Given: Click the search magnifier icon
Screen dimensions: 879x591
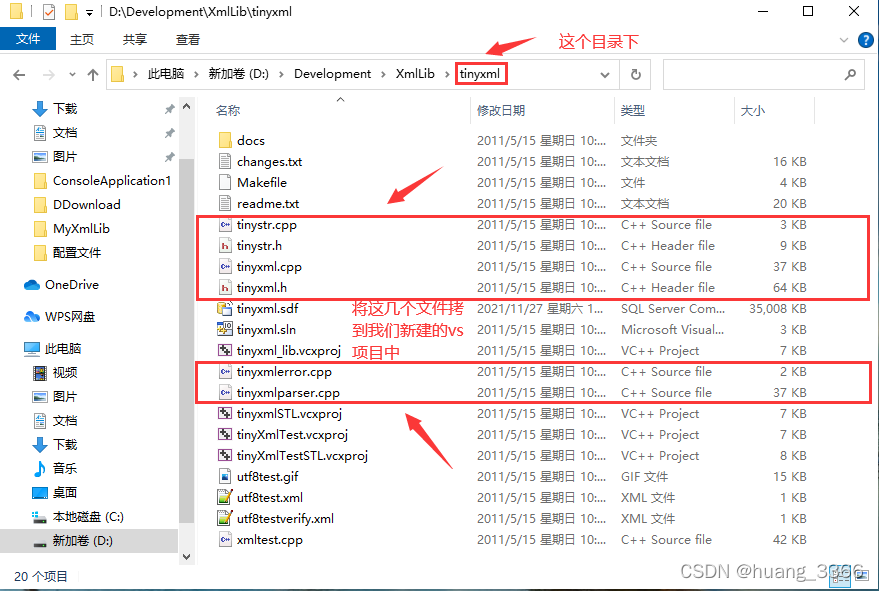Looking at the screenshot, I should [850, 74].
